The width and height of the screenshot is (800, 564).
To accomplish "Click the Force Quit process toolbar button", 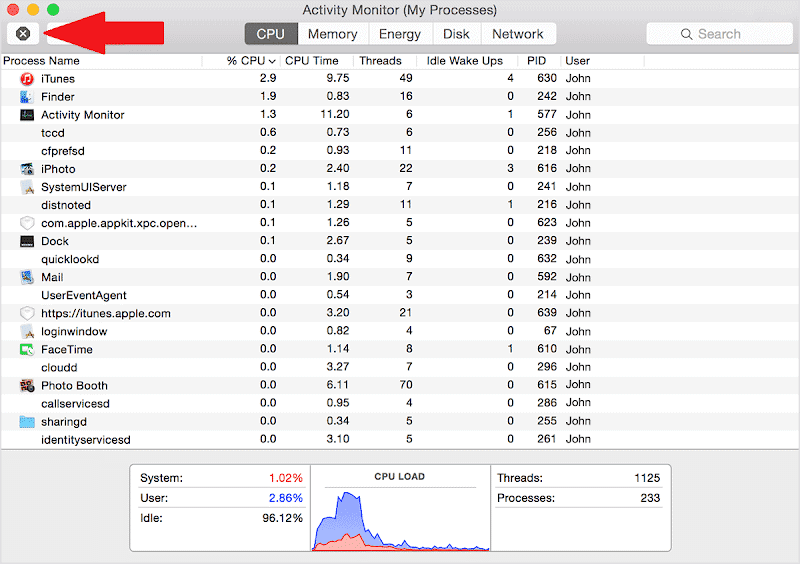I will (x=23, y=34).
